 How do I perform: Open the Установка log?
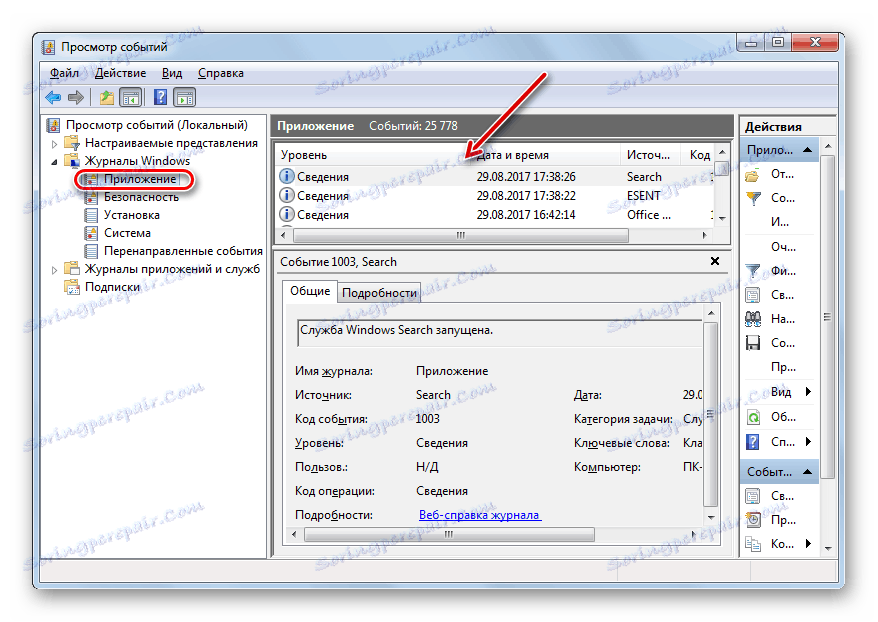coord(132,215)
